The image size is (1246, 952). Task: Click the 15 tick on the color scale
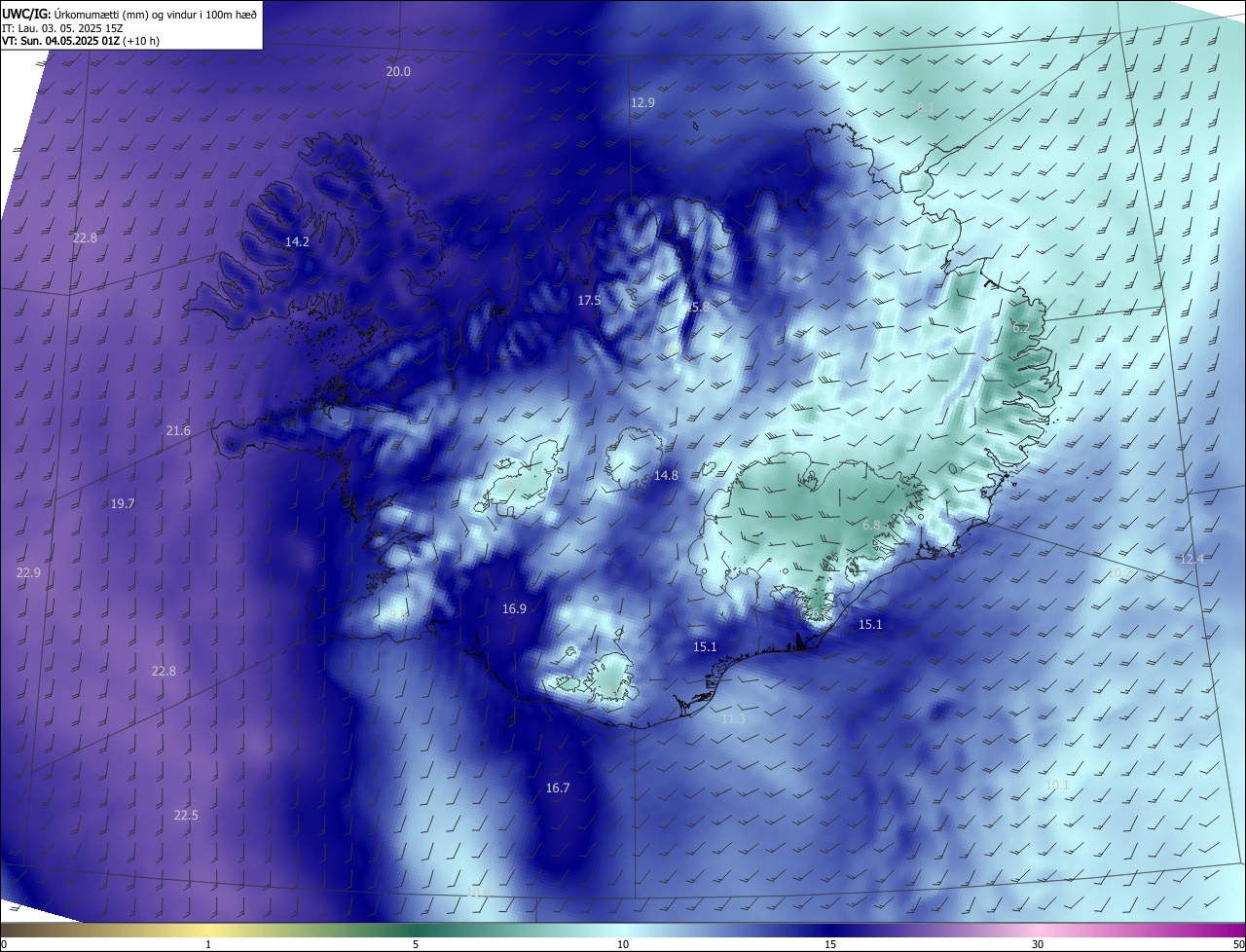830,944
